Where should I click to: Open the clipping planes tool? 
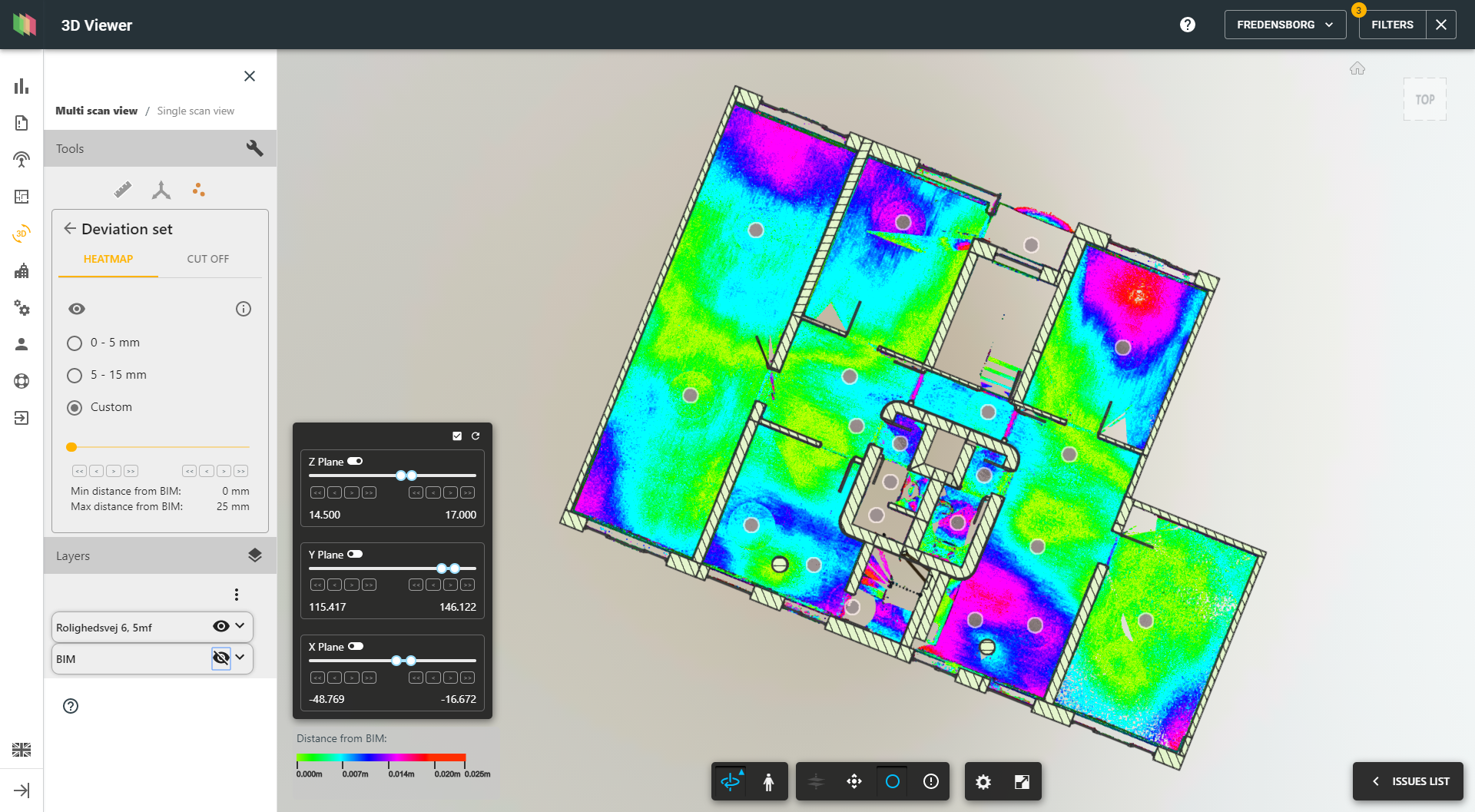pos(815,781)
